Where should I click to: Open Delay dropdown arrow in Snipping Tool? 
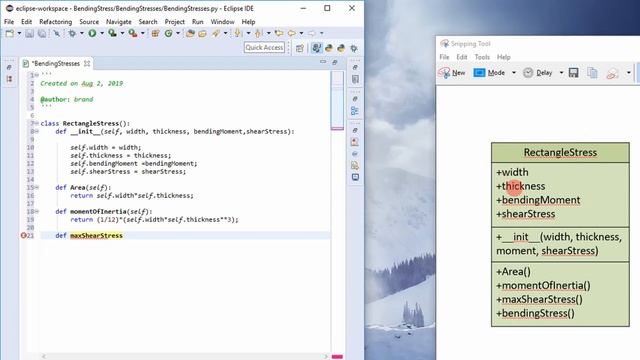point(561,73)
